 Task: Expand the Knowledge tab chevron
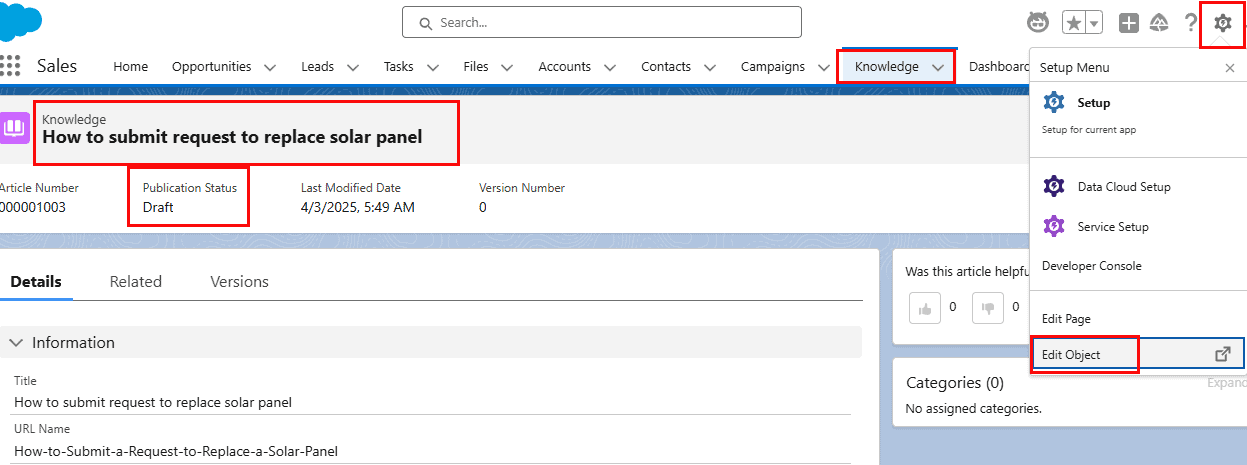(x=938, y=67)
